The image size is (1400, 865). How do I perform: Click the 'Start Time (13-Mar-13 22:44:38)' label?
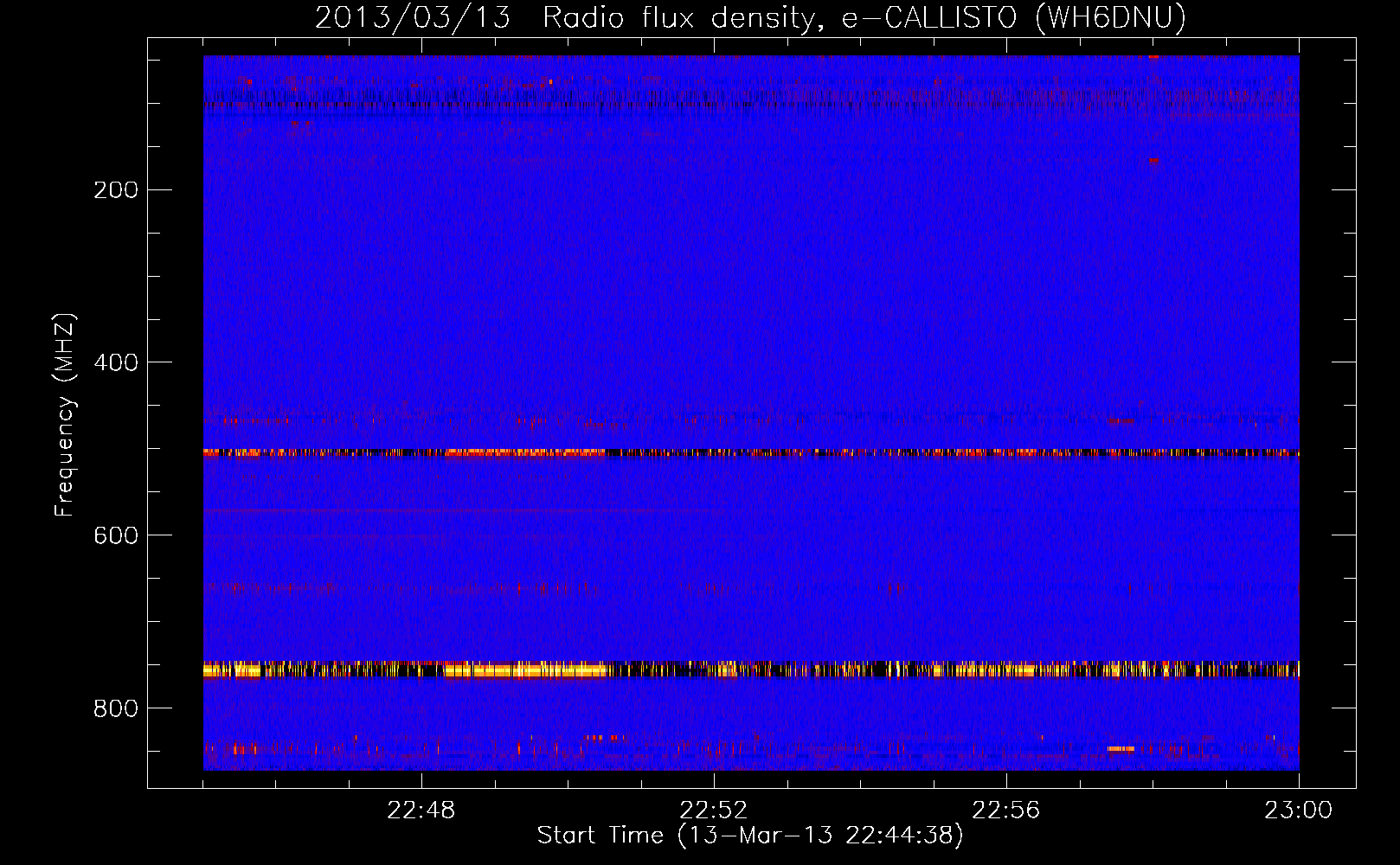coord(750,836)
